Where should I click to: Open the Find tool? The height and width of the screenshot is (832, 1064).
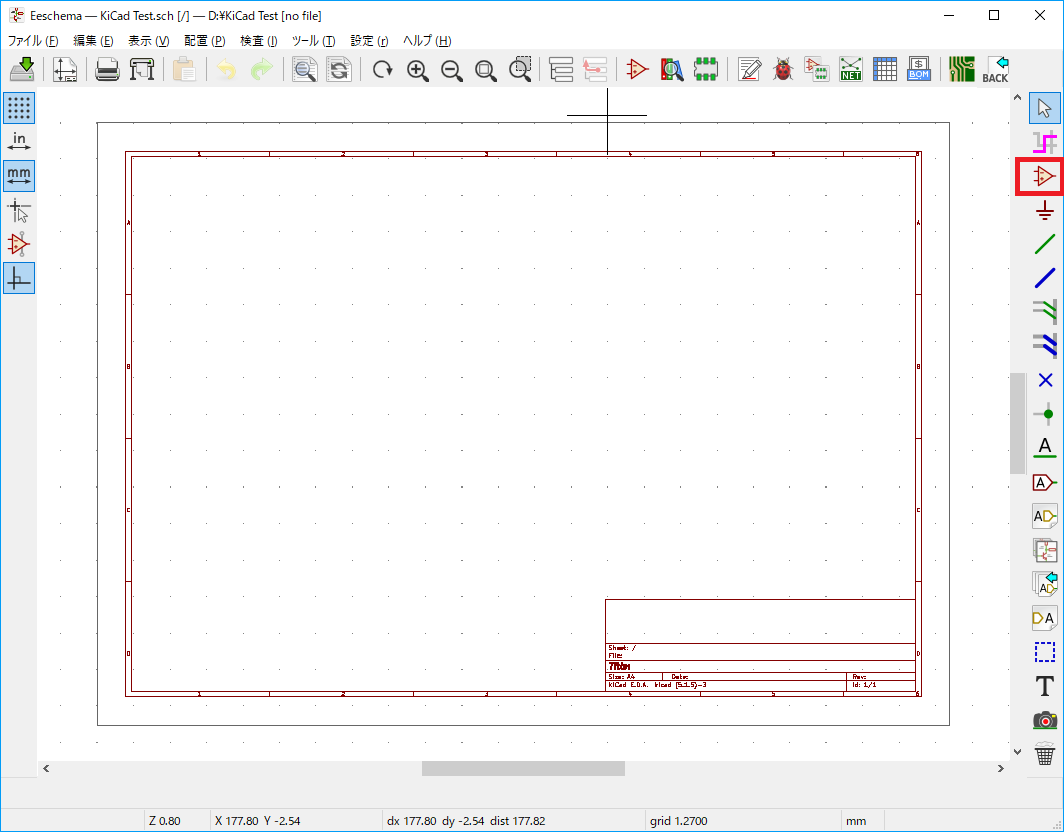point(304,69)
